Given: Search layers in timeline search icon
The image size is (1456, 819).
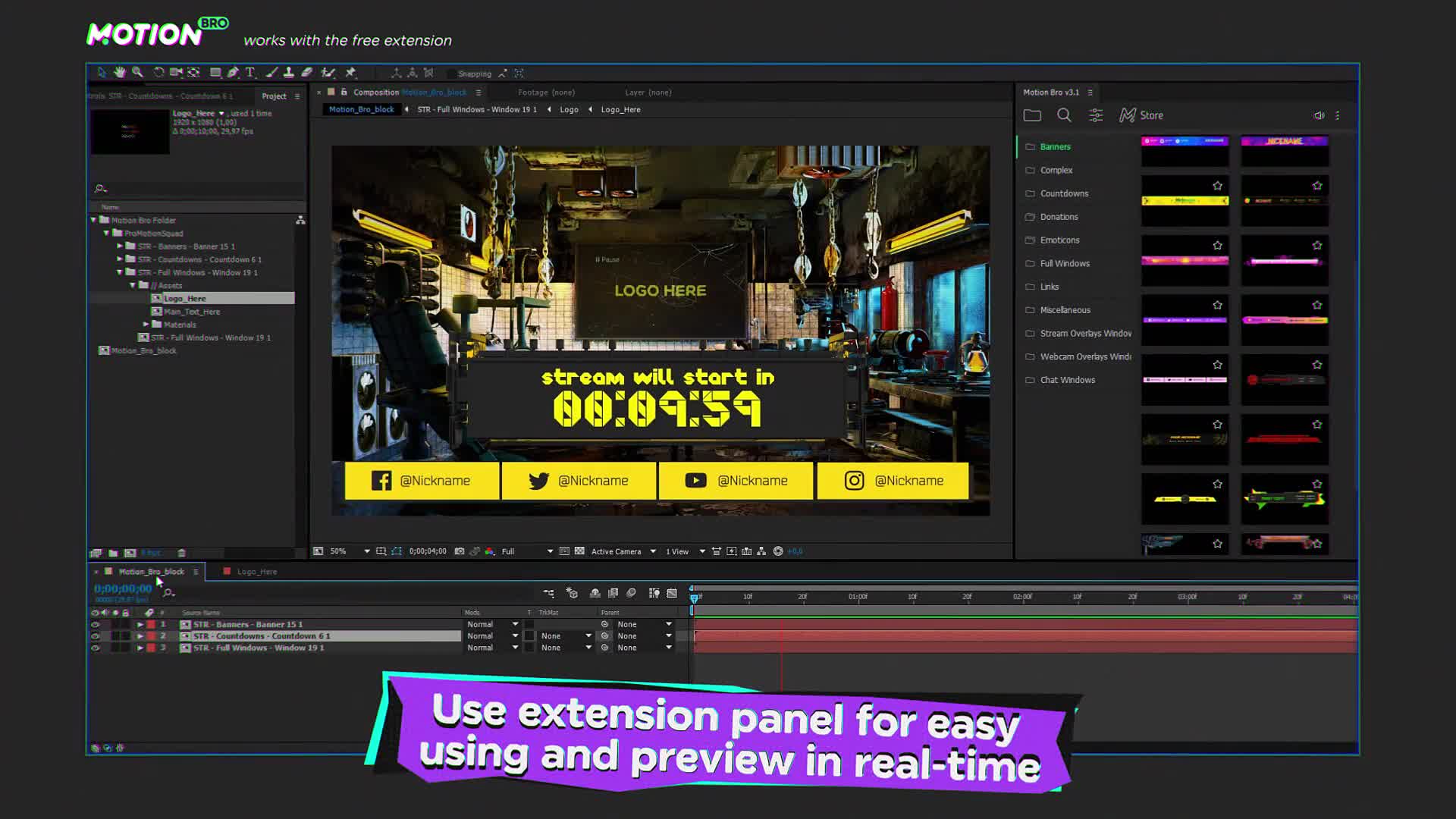Looking at the screenshot, I should (x=168, y=592).
